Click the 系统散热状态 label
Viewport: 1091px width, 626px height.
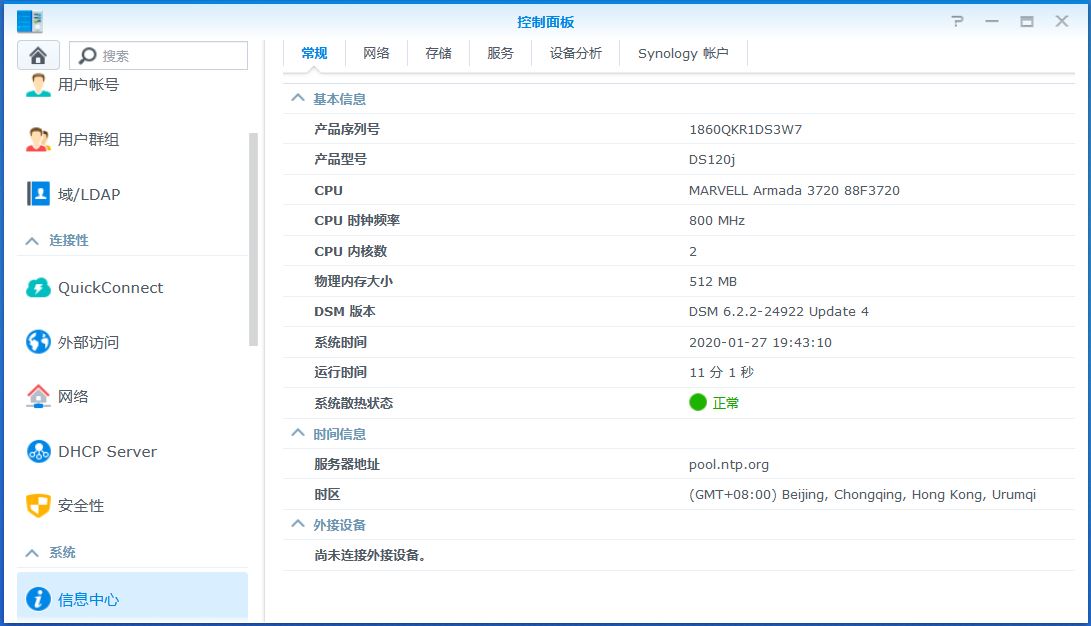[353, 403]
